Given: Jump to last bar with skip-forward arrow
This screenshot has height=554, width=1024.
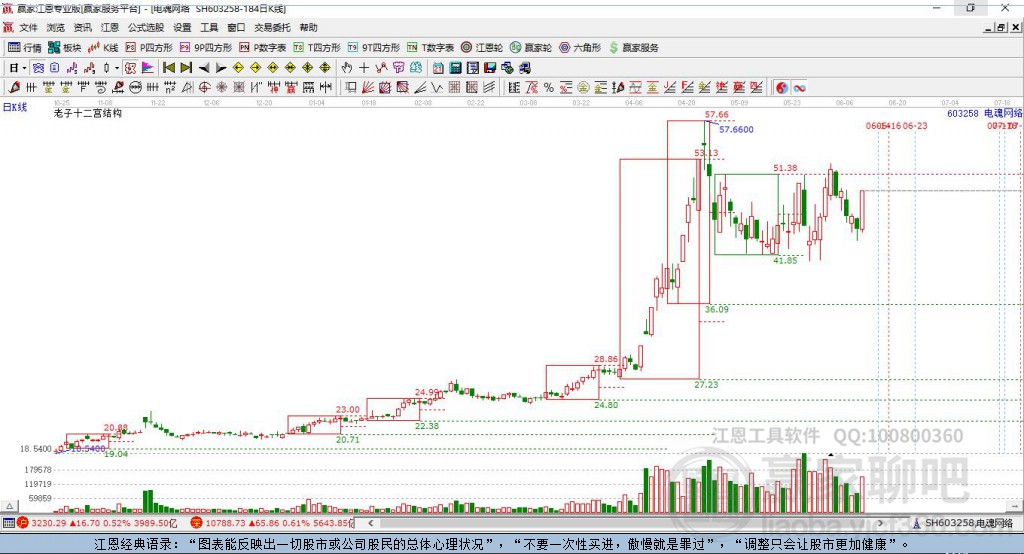Looking at the screenshot, I should coord(186,68).
